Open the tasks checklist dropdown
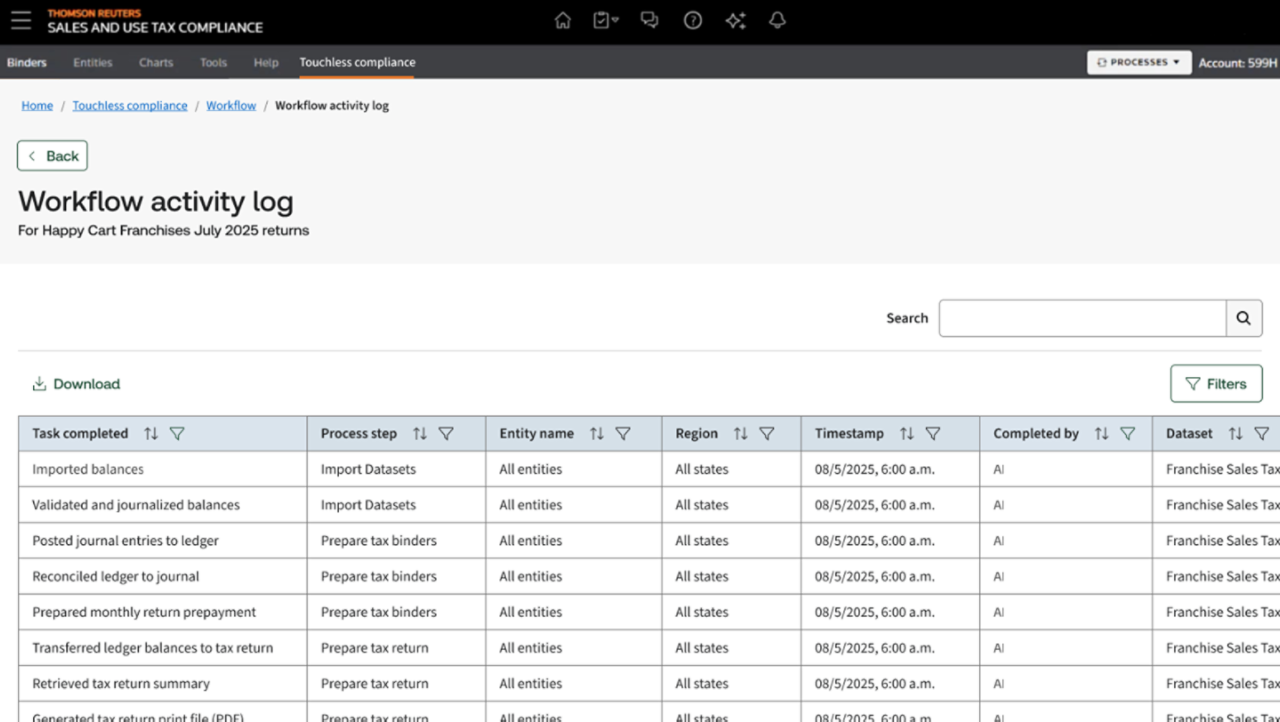This screenshot has height=722, width=1280. (x=605, y=21)
